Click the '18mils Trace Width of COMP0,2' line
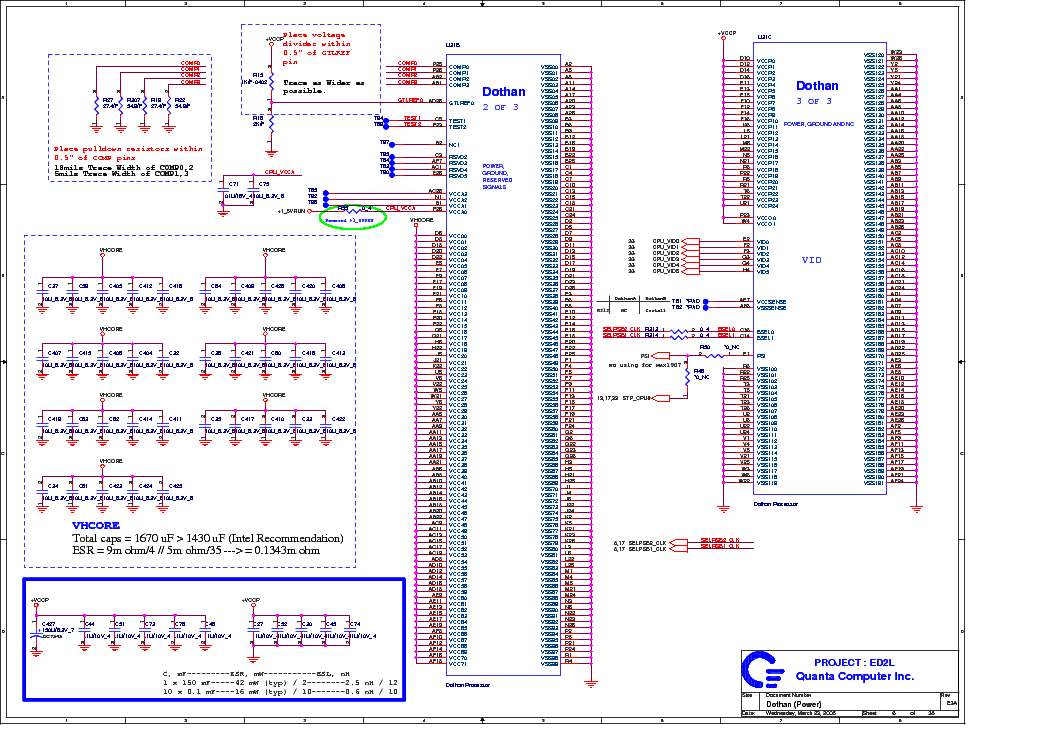 pyautogui.click(x=124, y=167)
